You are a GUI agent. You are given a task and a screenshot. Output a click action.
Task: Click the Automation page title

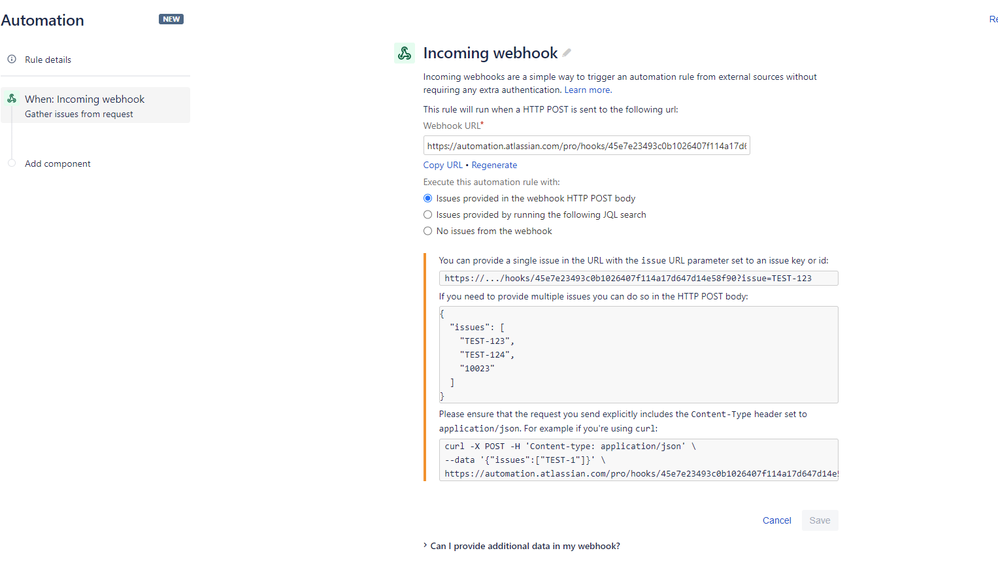(42, 20)
